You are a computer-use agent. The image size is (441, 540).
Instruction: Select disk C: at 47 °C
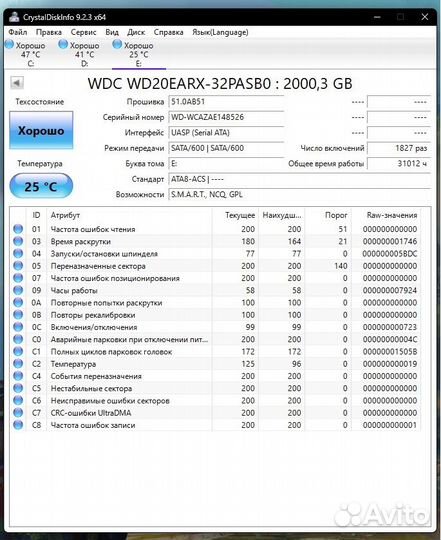click(26, 54)
